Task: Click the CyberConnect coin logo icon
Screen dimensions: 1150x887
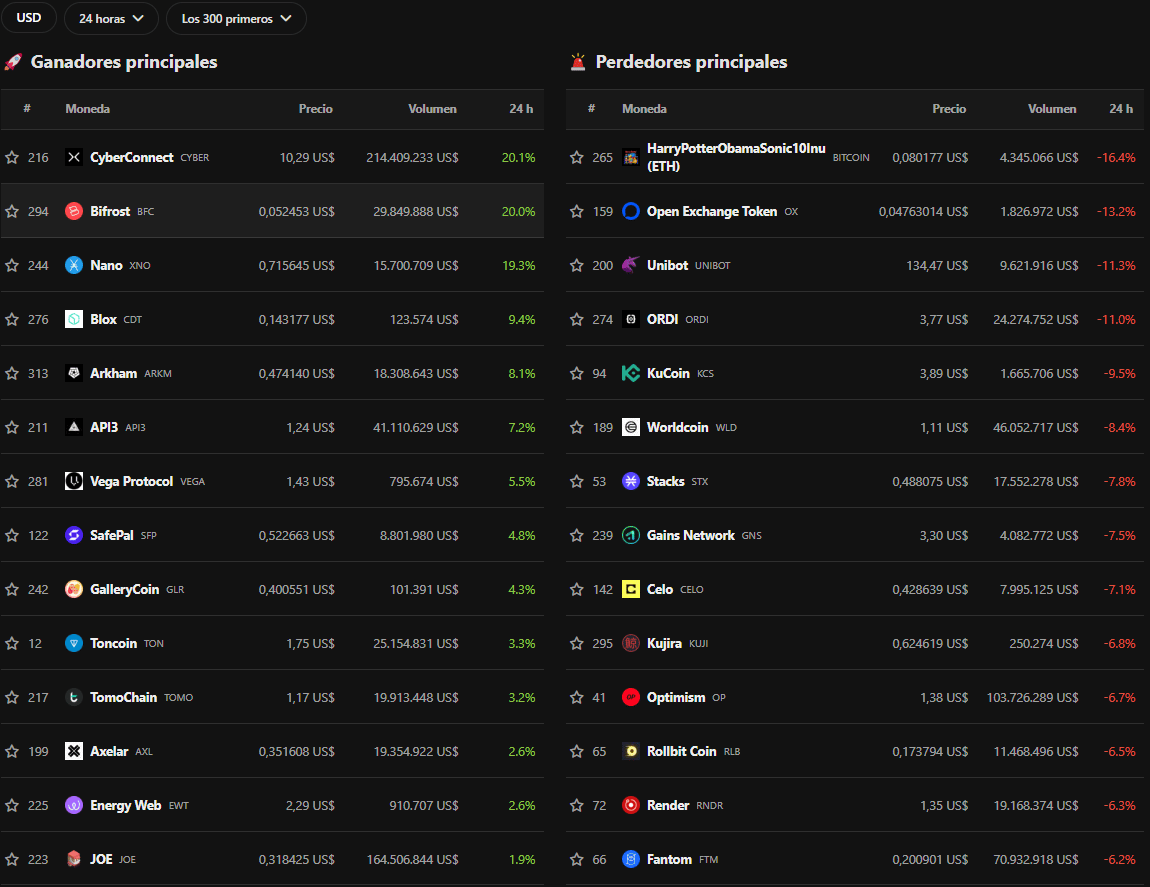Action: coord(74,157)
